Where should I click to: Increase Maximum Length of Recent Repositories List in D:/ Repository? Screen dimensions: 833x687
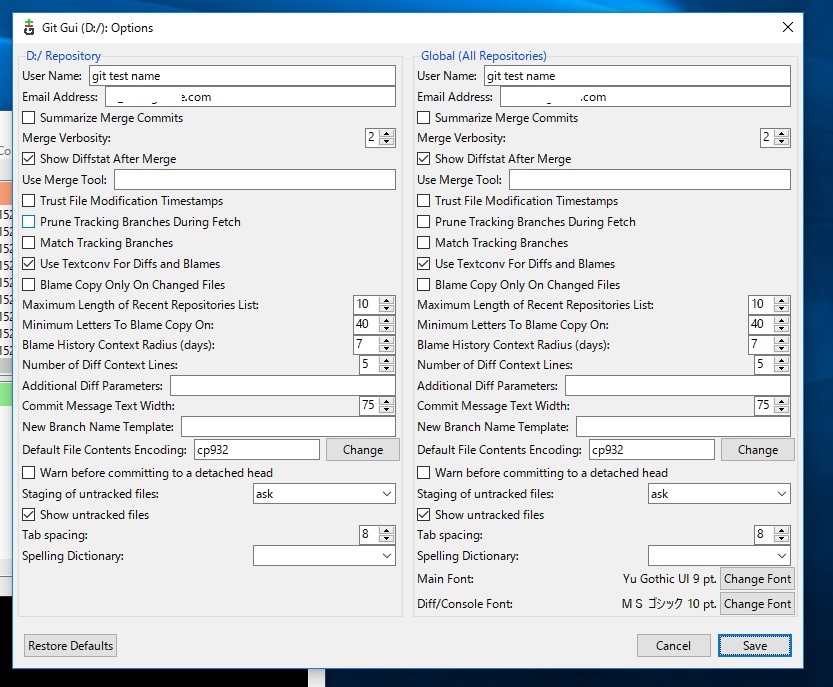click(387, 300)
